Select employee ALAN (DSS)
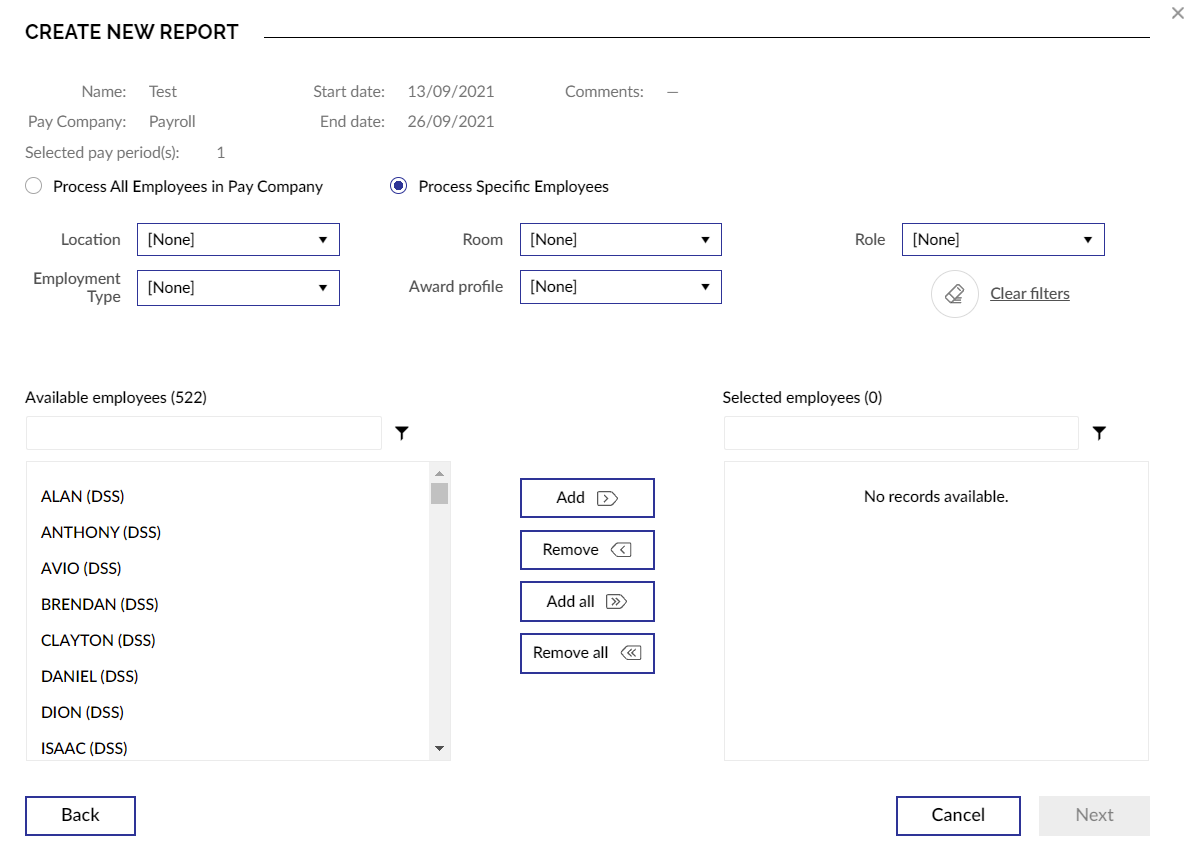 pos(82,496)
